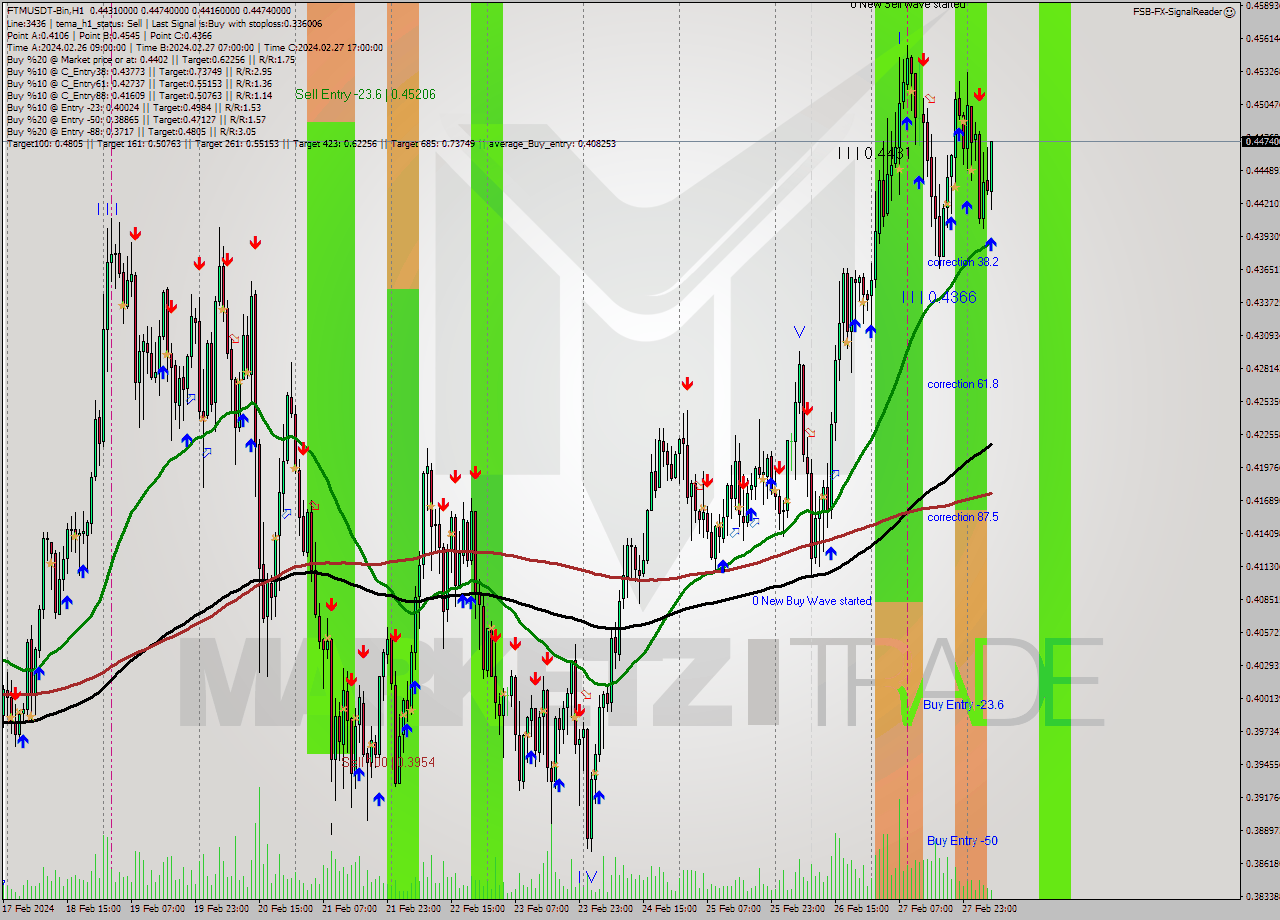Click the 'Target100: 0.4805' targets summary line

pos(311,143)
